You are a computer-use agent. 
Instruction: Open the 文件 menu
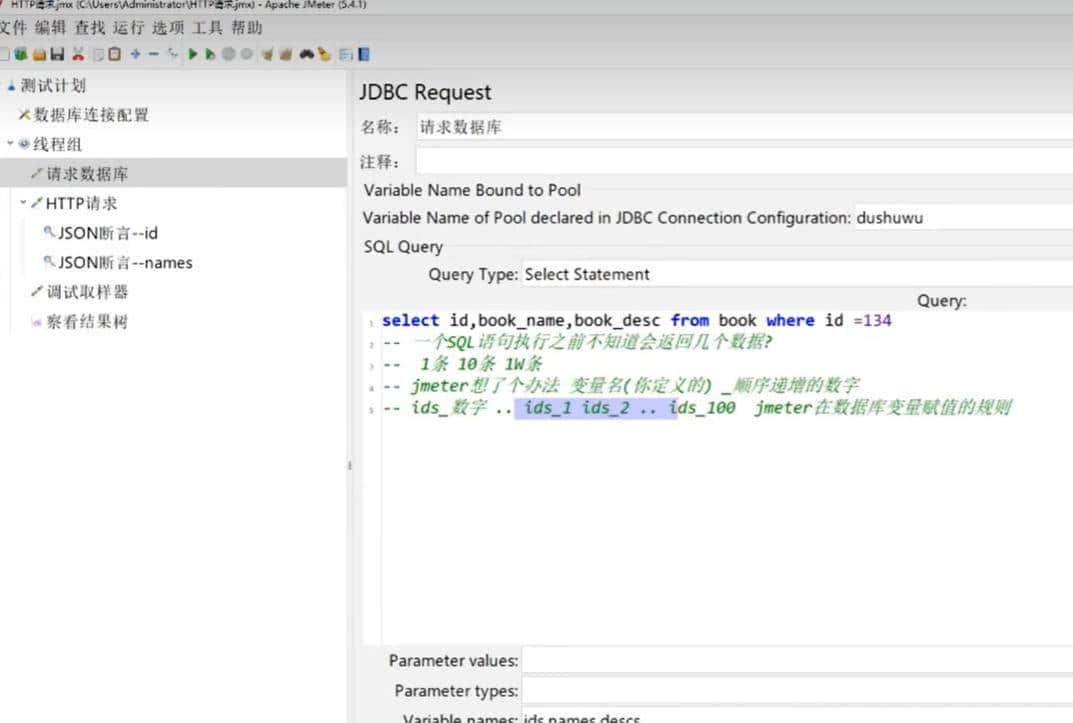tap(14, 28)
